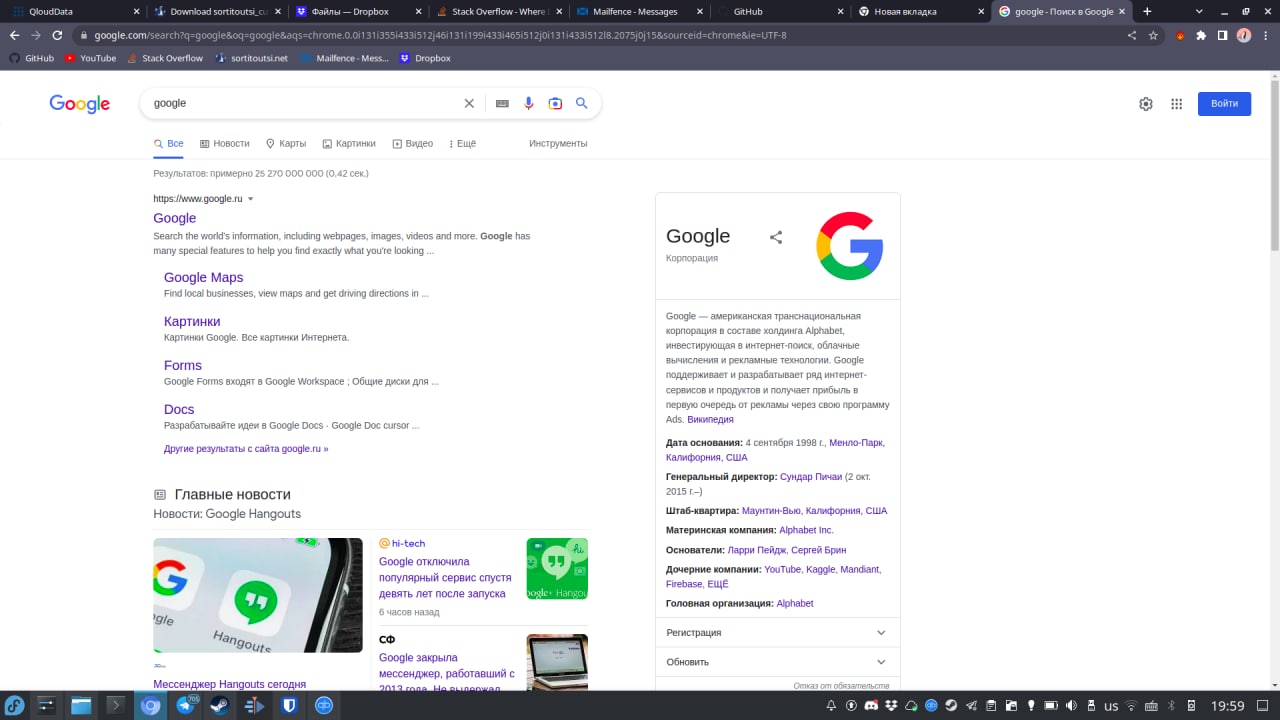Open the battery indicator in system tray
Screen dimensions: 1280x720
pos(1051,705)
